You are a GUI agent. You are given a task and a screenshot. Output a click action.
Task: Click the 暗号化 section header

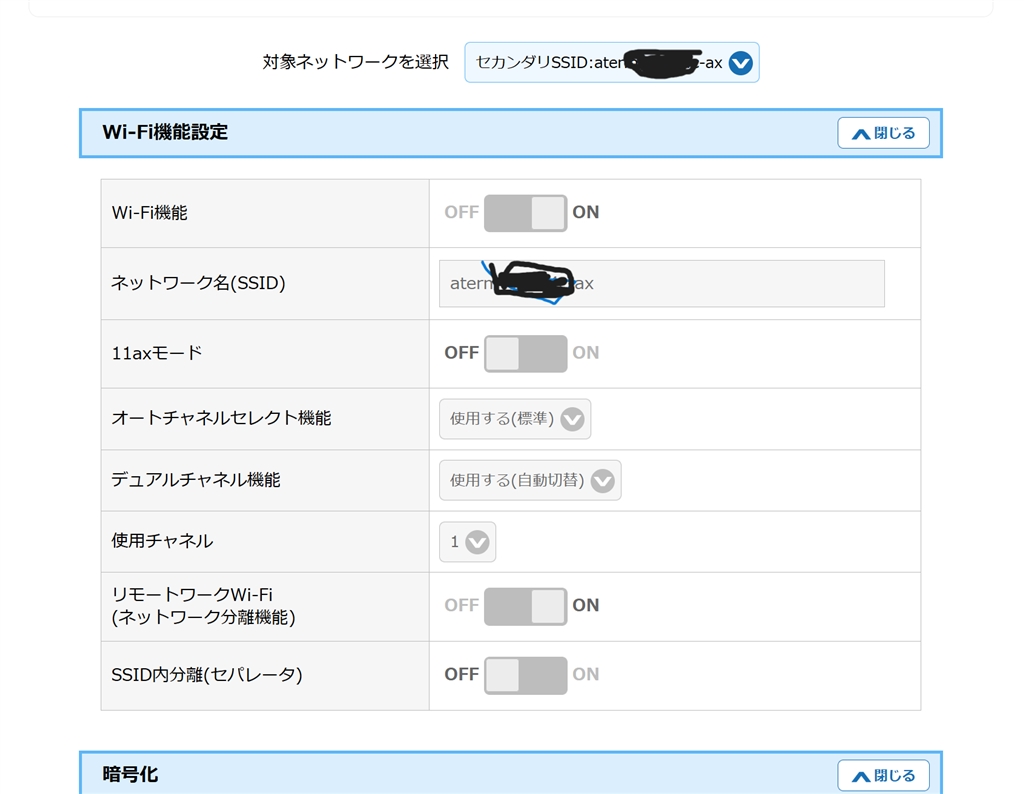(x=400, y=775)
